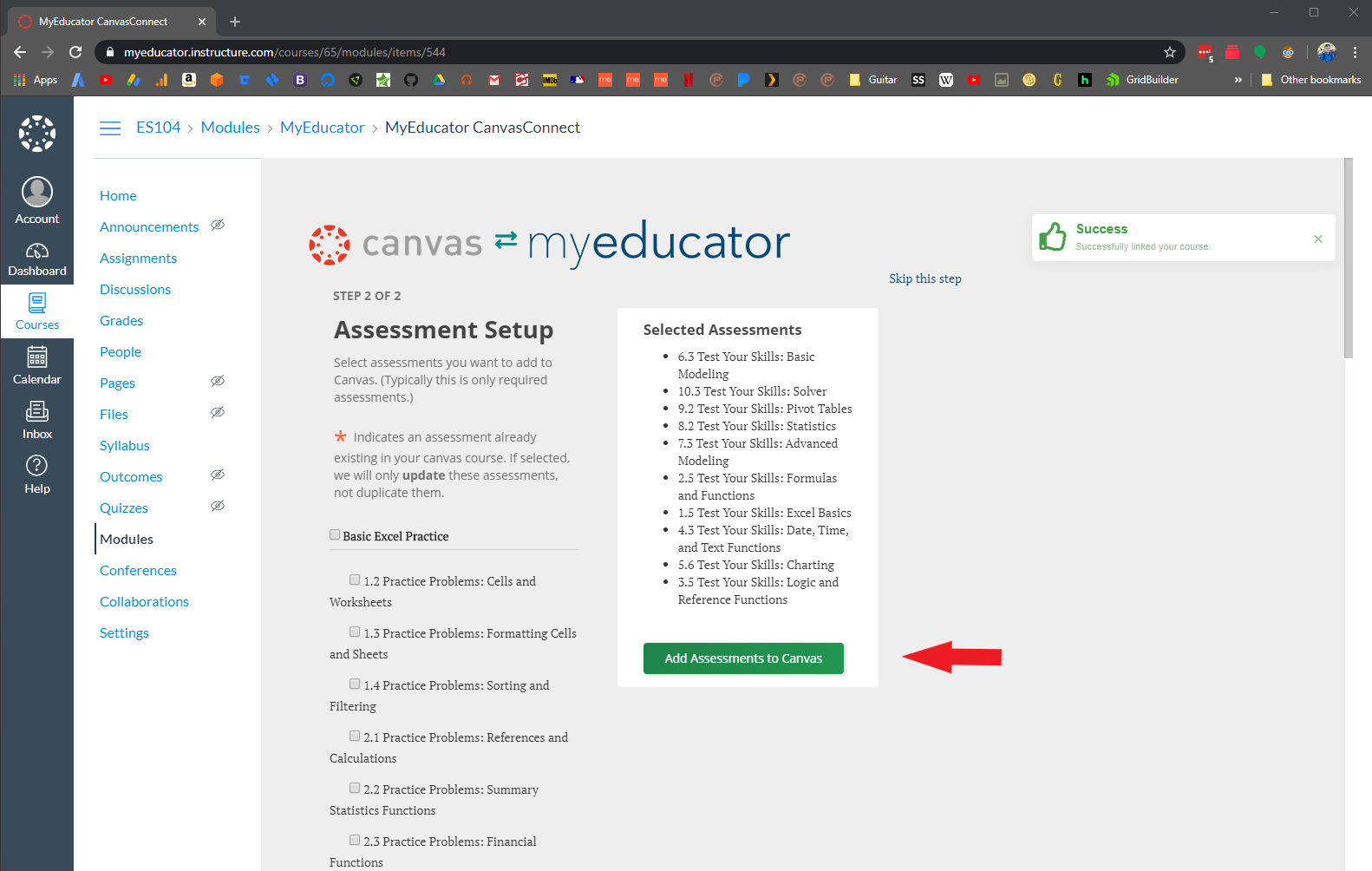This screenshot has width=1372, height=871.
Task: Reload the page
Action: pyautogui.click(x=75, y=52)
